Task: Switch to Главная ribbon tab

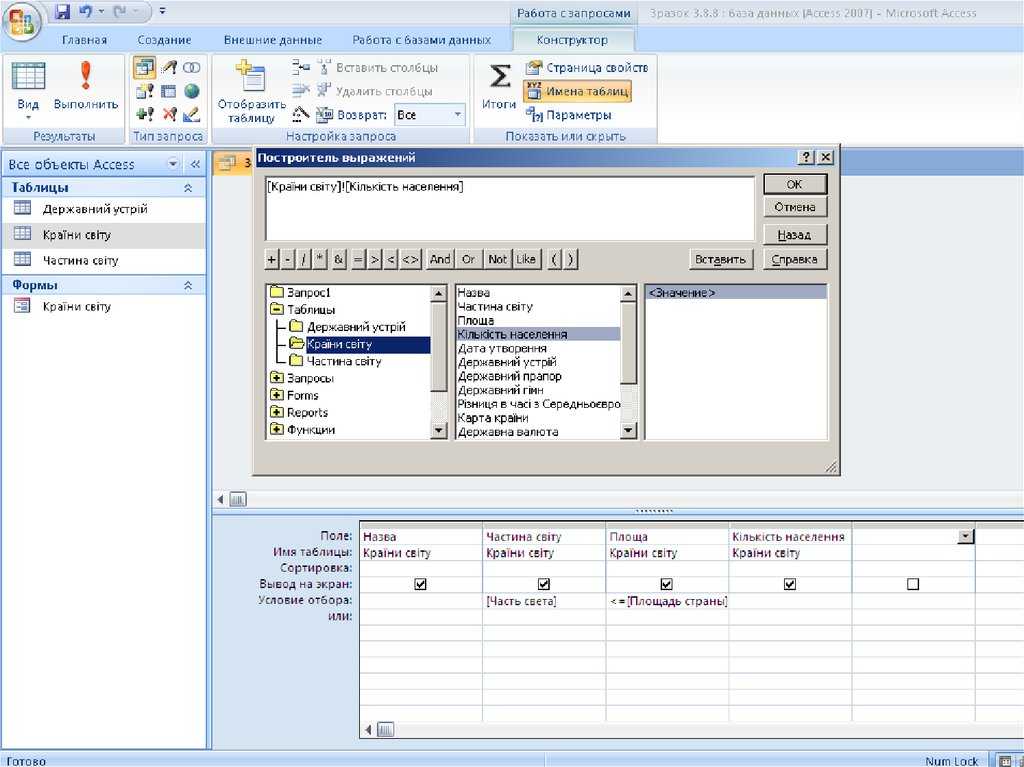Action: pos(84,40)
